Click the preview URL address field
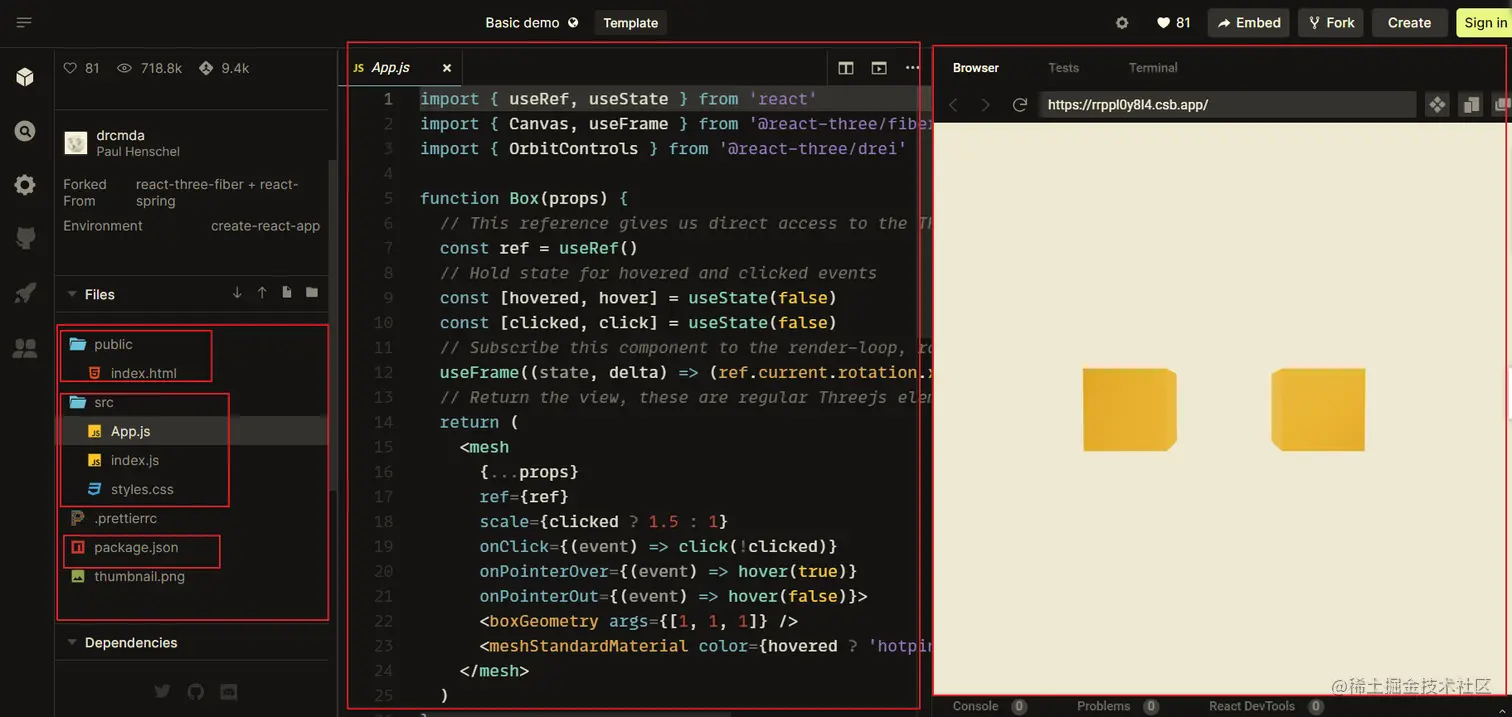This screenshot has height=717, width=1512. [x=1227, y=104]
